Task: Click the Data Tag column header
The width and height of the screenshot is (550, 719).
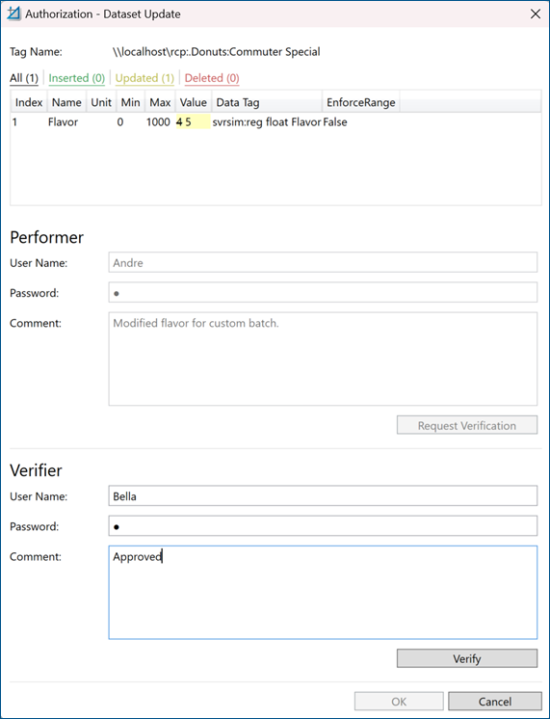Action: (x=267, y=102)
